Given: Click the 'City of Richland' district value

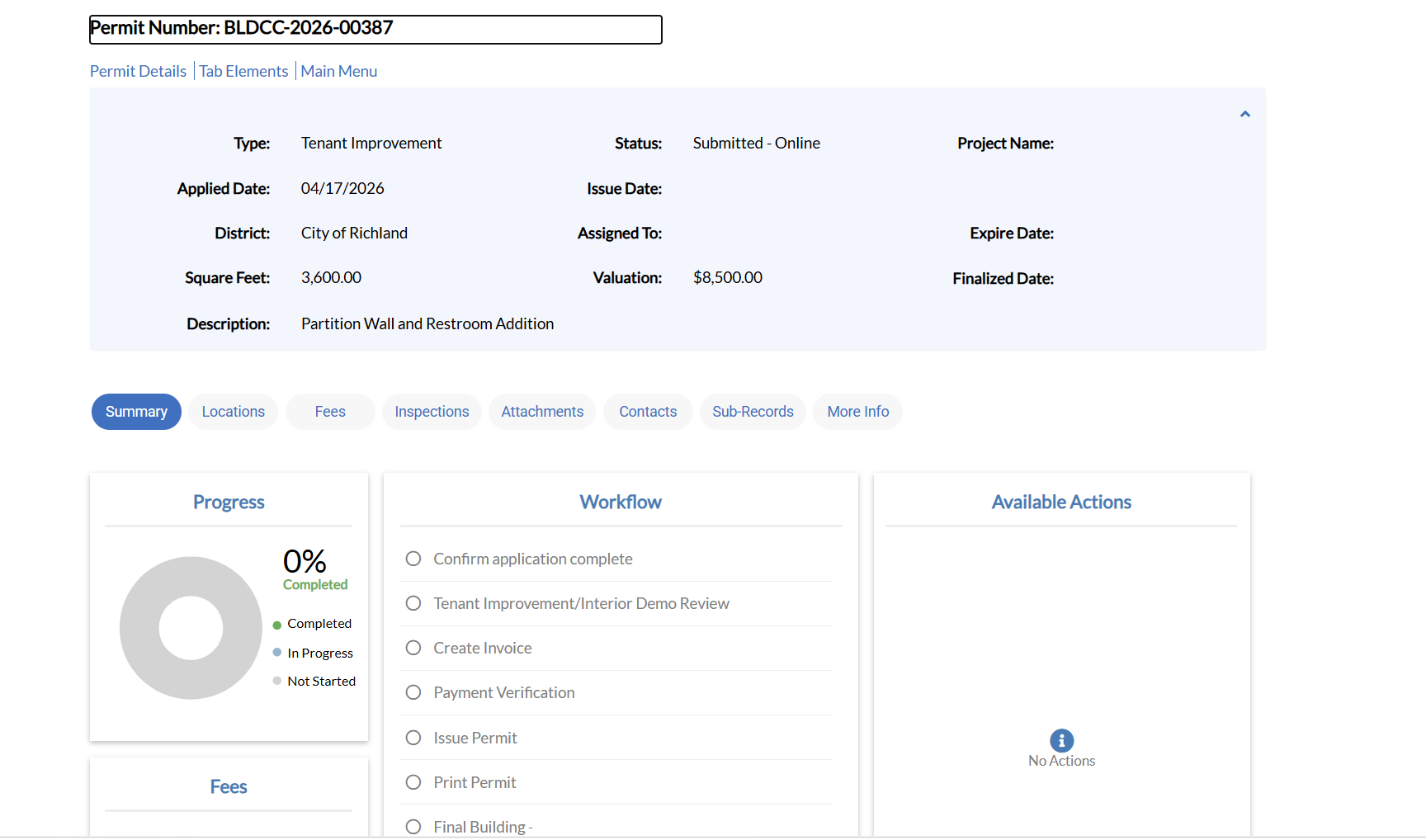Looking at the screenshot, I should [354, 233].
